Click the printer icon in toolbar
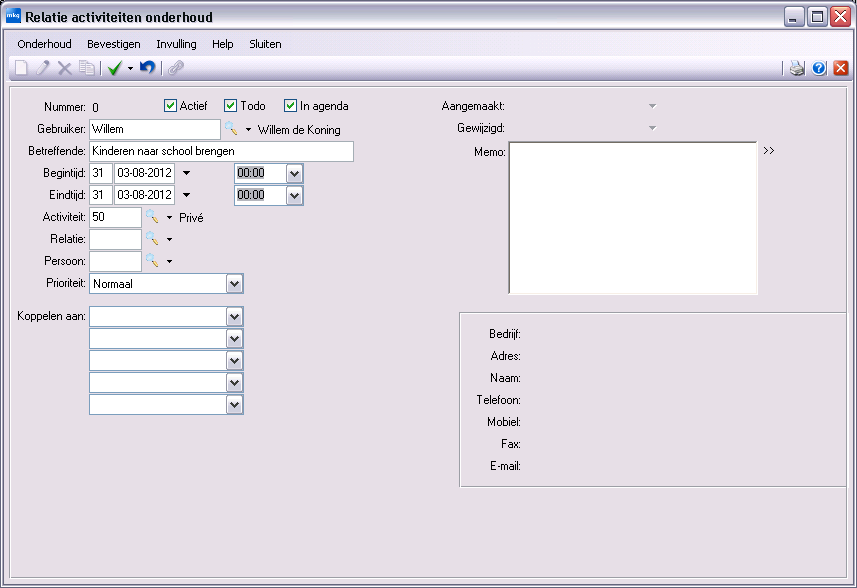 [797, 68]
